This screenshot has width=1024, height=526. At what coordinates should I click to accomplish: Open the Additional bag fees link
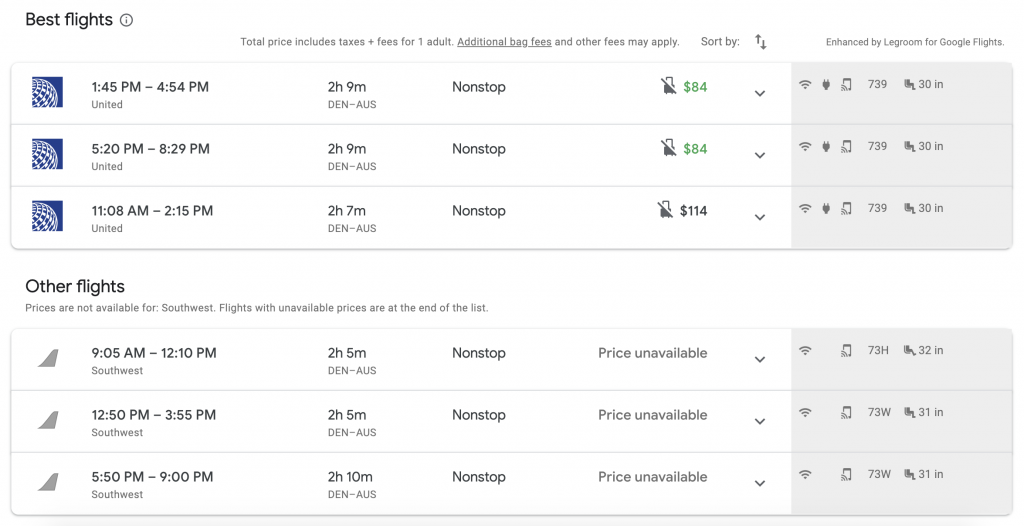(504, 42)
